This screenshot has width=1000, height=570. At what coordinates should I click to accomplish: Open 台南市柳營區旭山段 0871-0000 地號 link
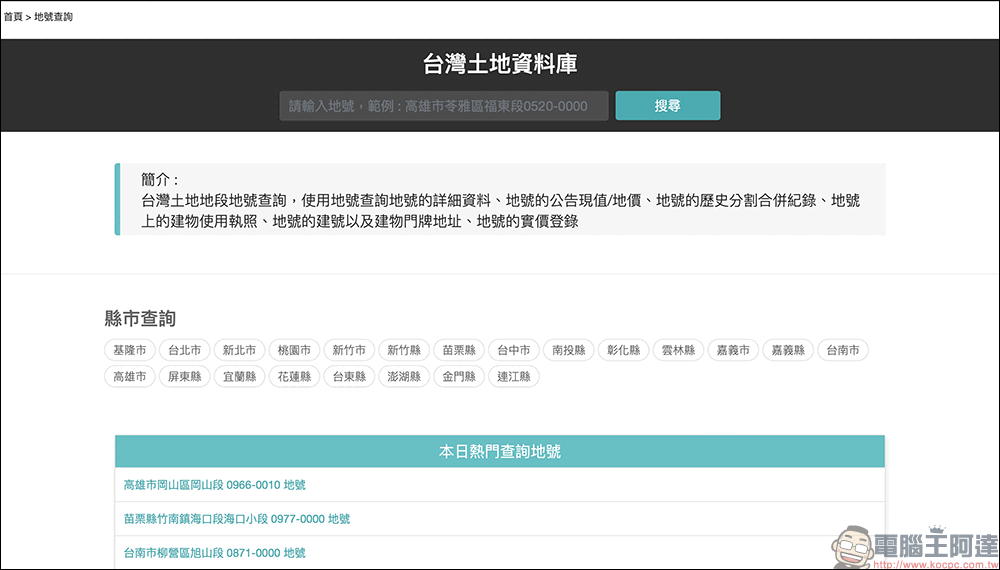(x=214, y=553)
